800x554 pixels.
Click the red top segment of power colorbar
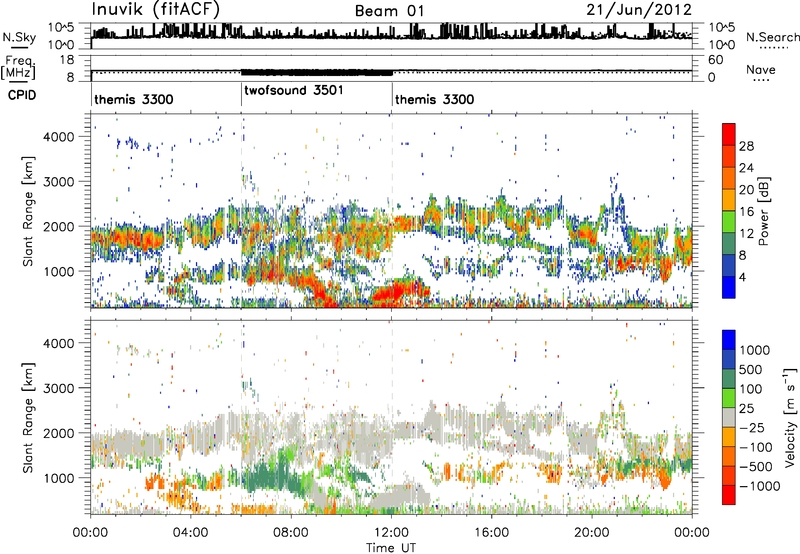729,134
